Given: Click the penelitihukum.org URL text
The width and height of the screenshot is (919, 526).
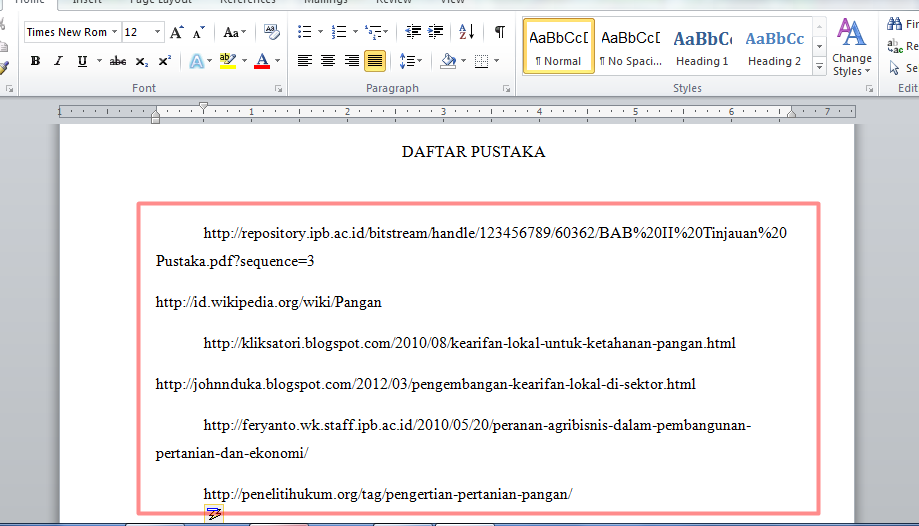Looking at the screenshot, I should tap(388, 494).
